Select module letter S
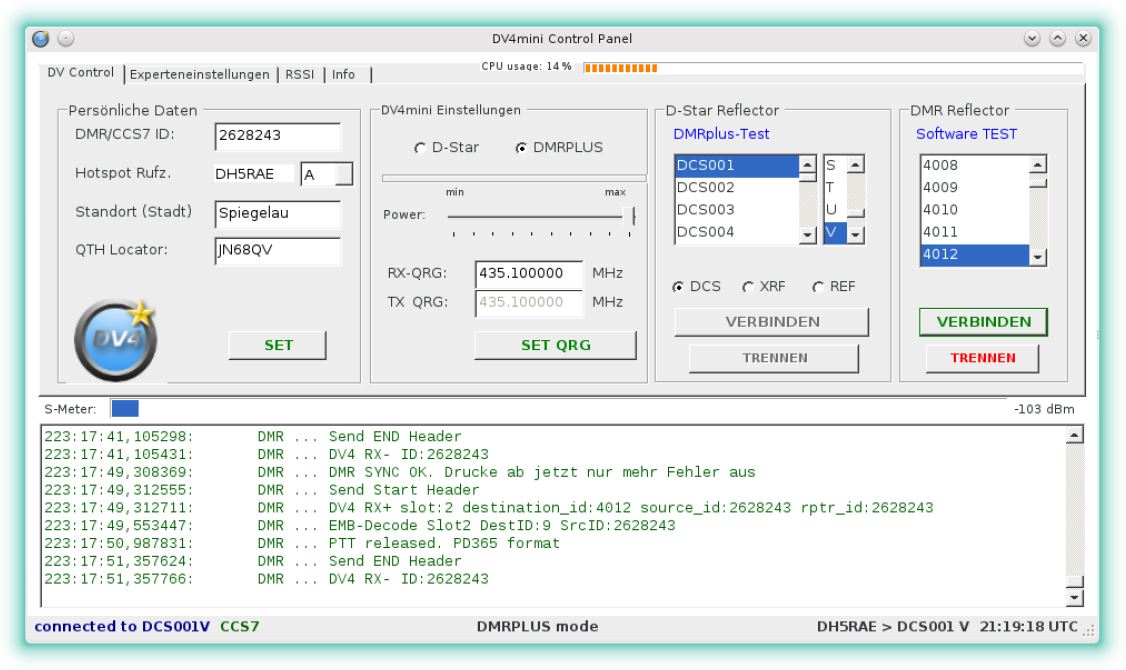 835,165
